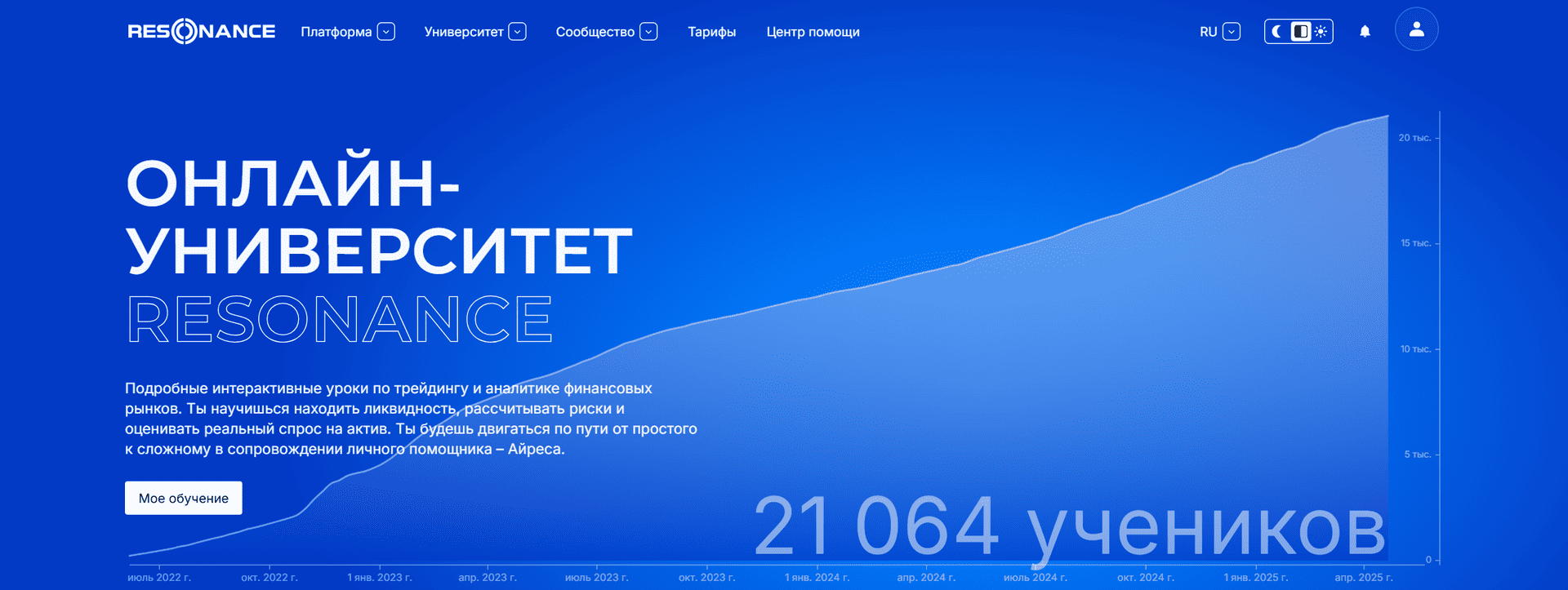Click the окт. 2023 г. axis label

[x=707, y=578]
